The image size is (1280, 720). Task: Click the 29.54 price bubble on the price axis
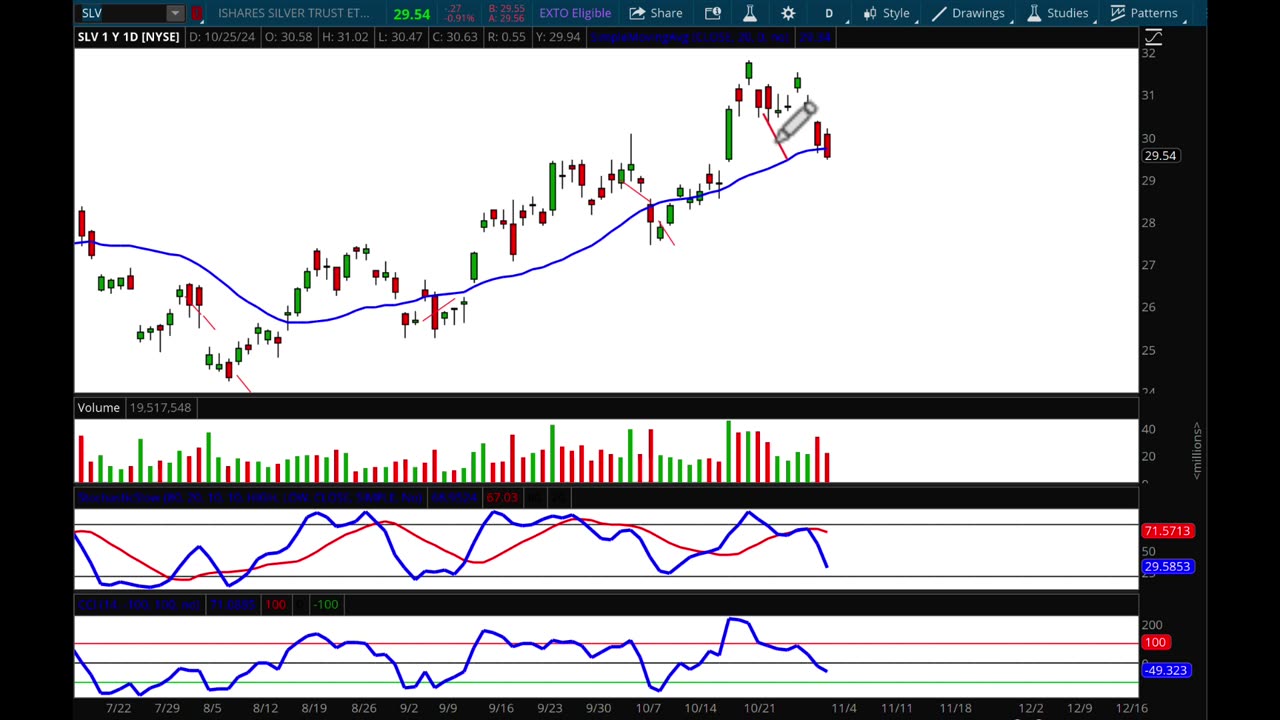point(1160,155)
